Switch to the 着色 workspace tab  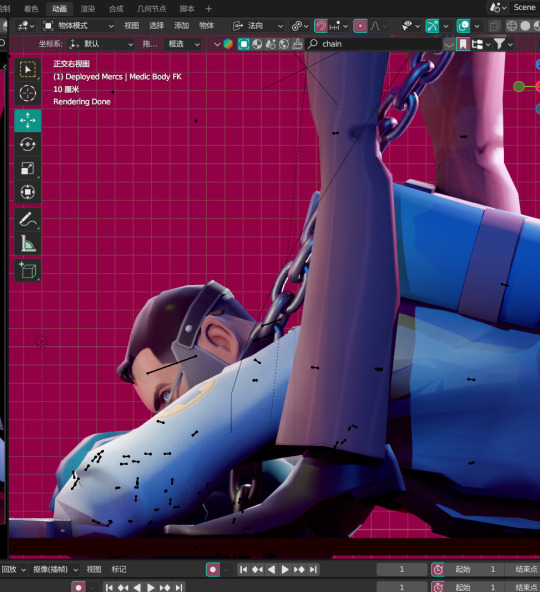pyautogui.click(x=31, y=8)
